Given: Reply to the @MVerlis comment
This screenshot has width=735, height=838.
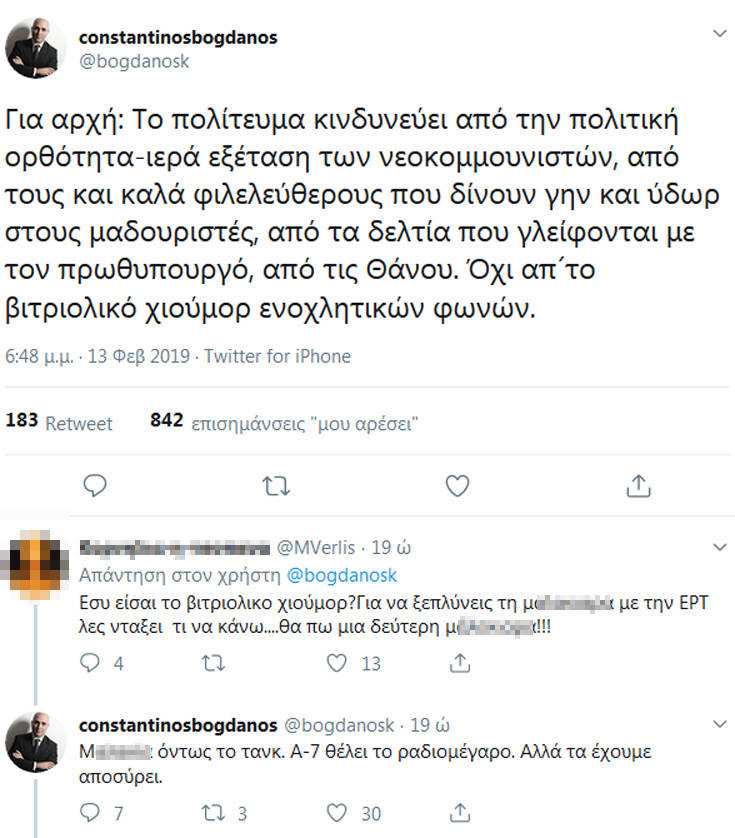Looking at the screenshot, I should (90, 663).
